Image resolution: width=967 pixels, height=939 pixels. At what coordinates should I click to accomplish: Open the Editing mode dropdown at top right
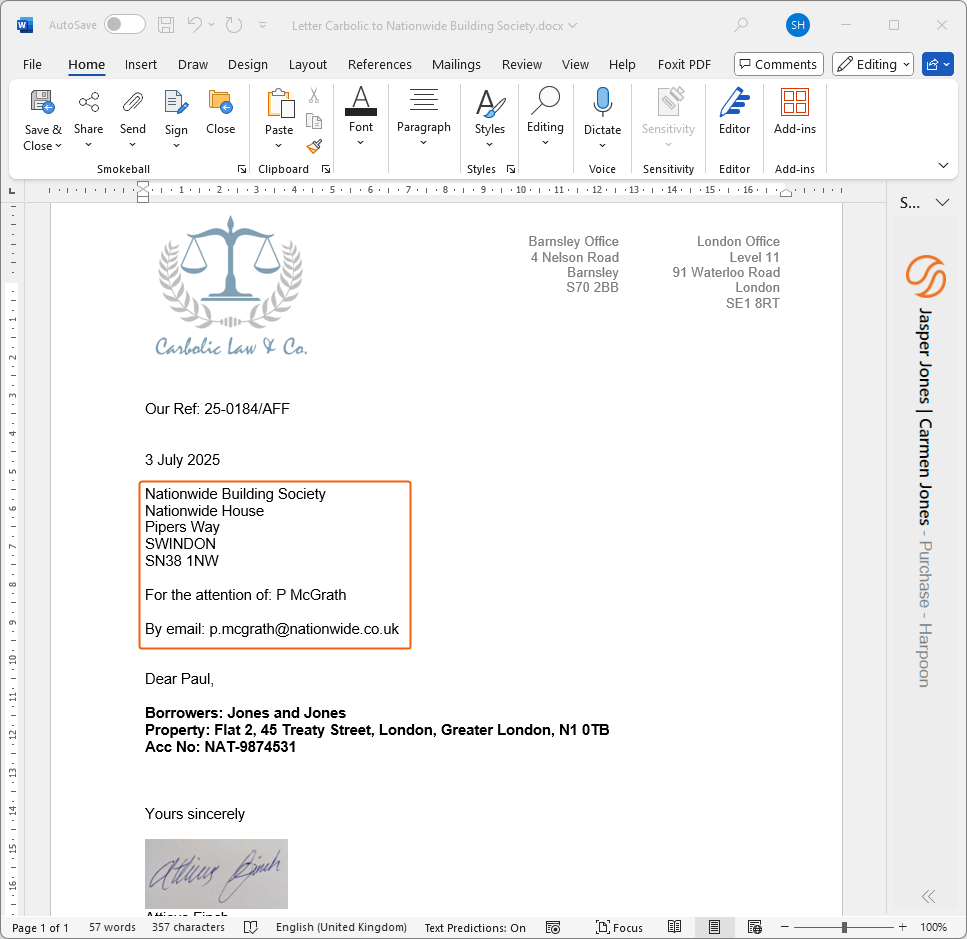click(x=873, y=64)
